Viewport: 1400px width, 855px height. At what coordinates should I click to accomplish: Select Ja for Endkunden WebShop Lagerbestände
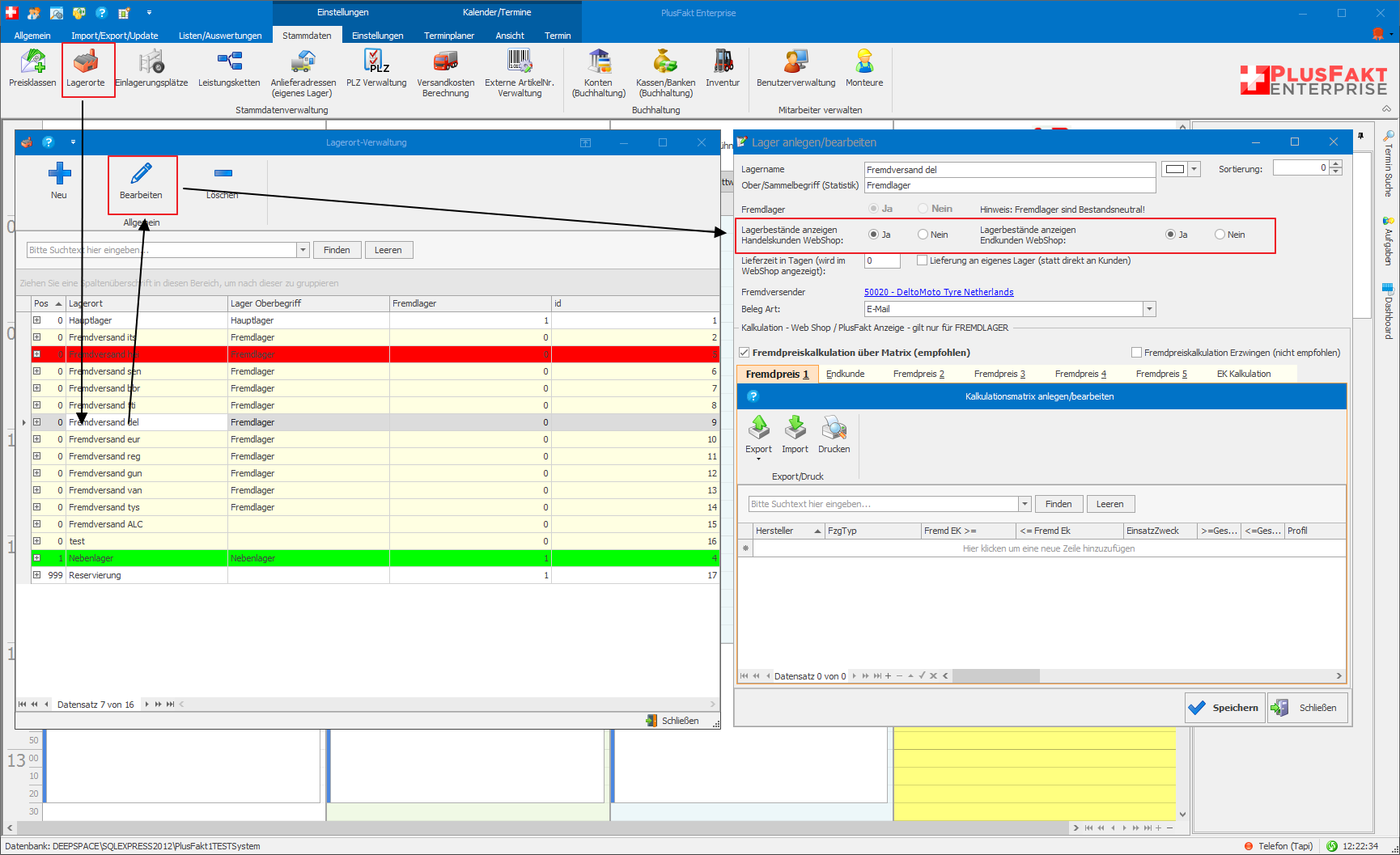[1170, 235]
